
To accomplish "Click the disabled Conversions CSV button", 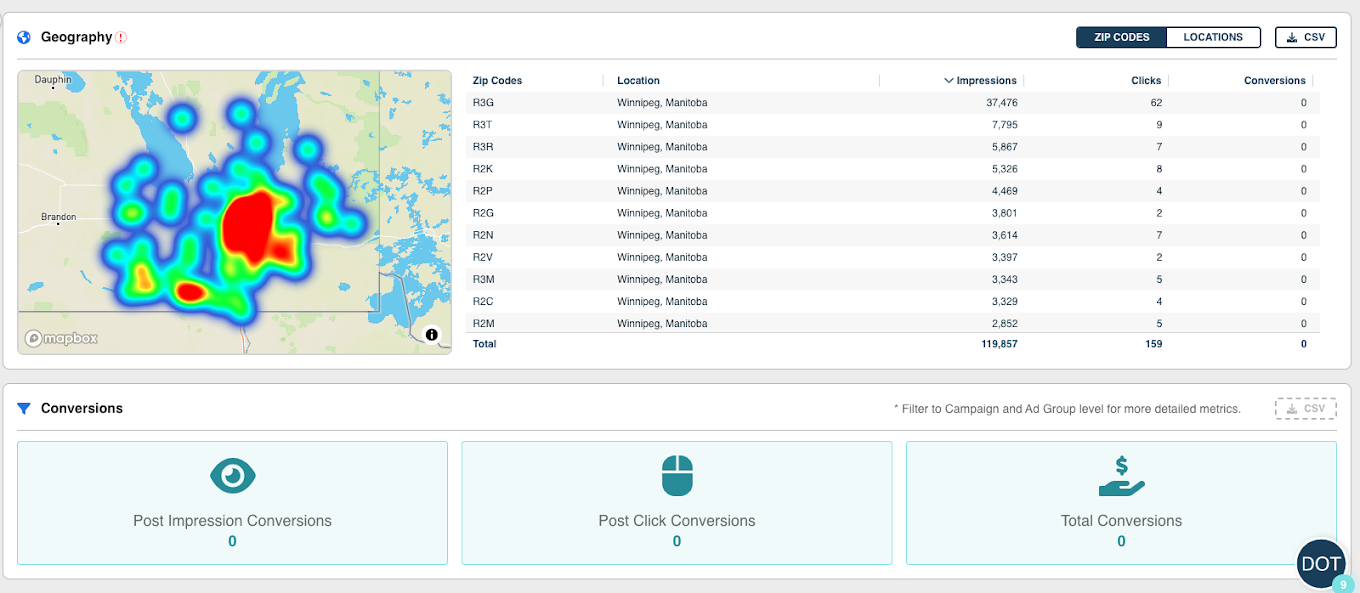I will [x=1305, y=408].
